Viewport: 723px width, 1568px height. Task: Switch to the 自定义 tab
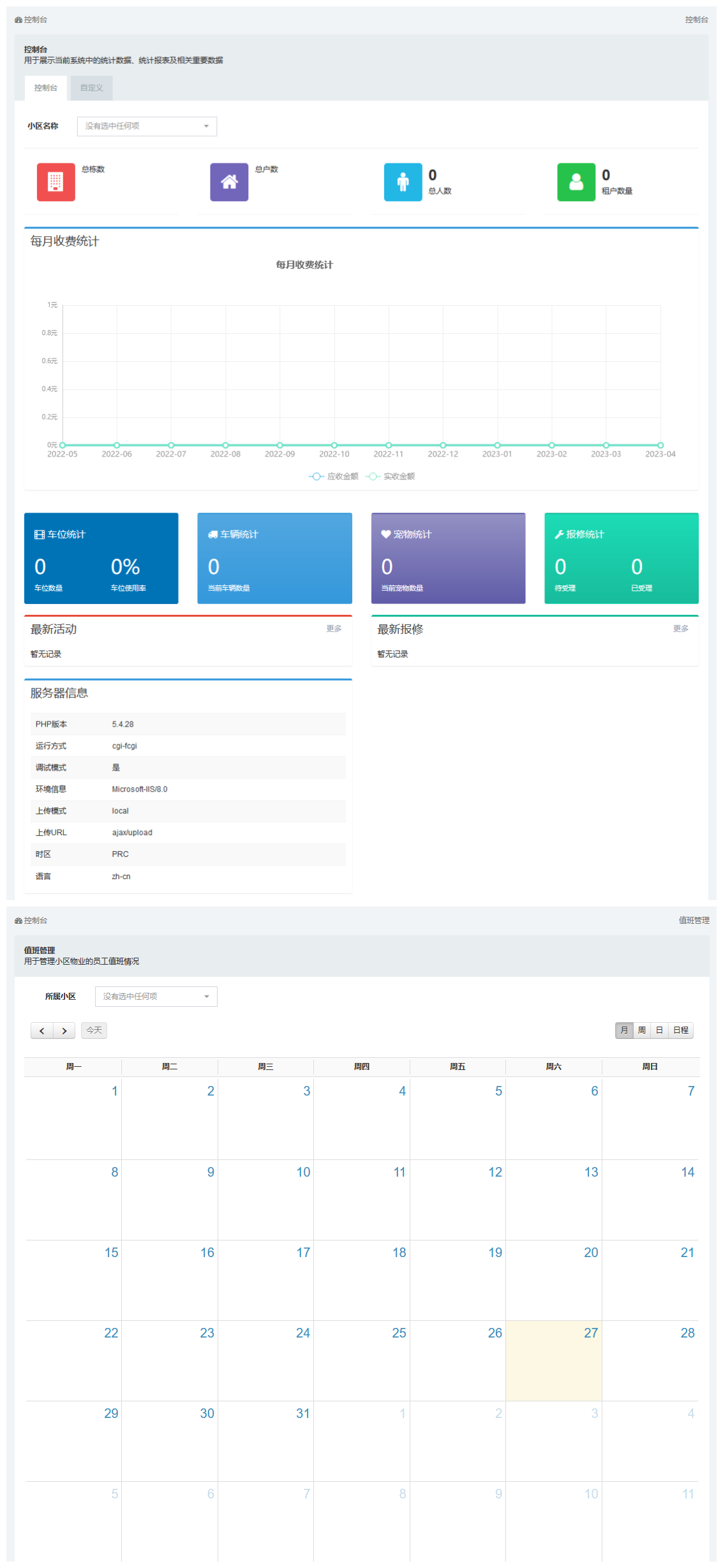[x=92, y=88]
